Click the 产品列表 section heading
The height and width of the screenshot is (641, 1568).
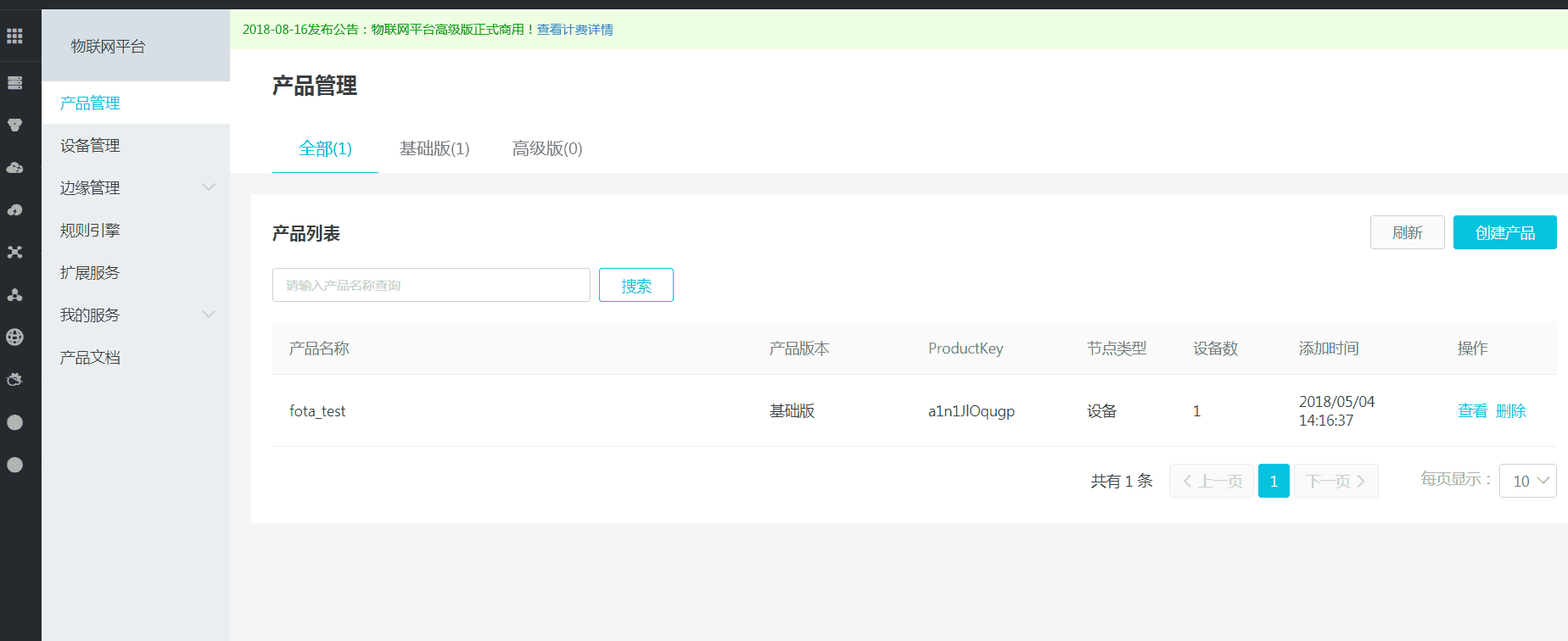[306, 233]
